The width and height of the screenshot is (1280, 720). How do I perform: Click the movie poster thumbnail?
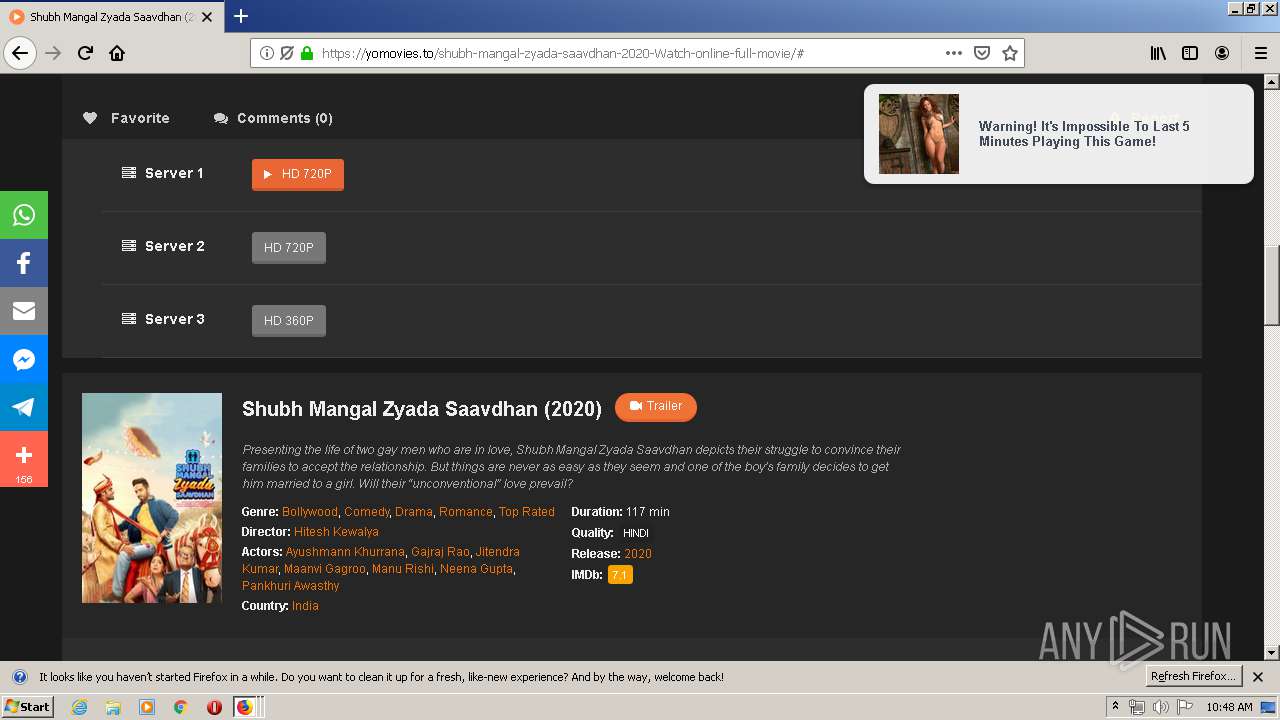point(152,498)
